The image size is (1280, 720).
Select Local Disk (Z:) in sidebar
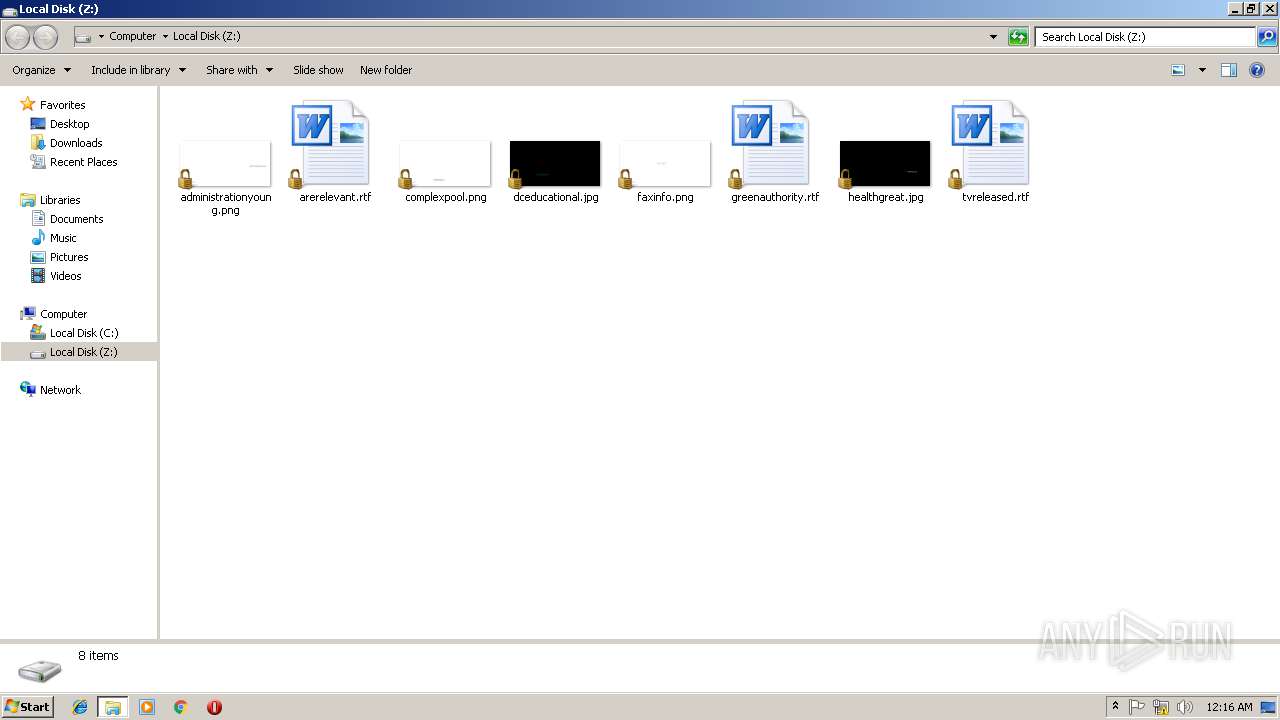pyautogui.click(x=79, y=352)
